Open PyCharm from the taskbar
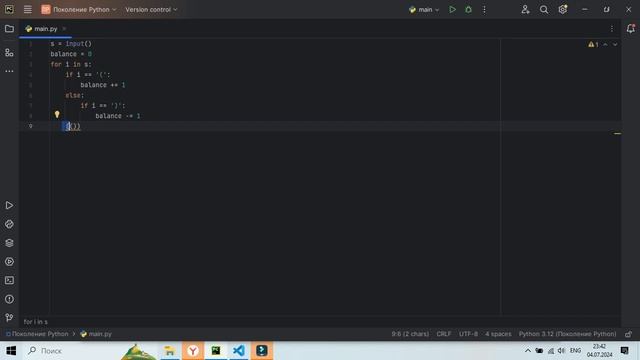 (x=216, y=351)
